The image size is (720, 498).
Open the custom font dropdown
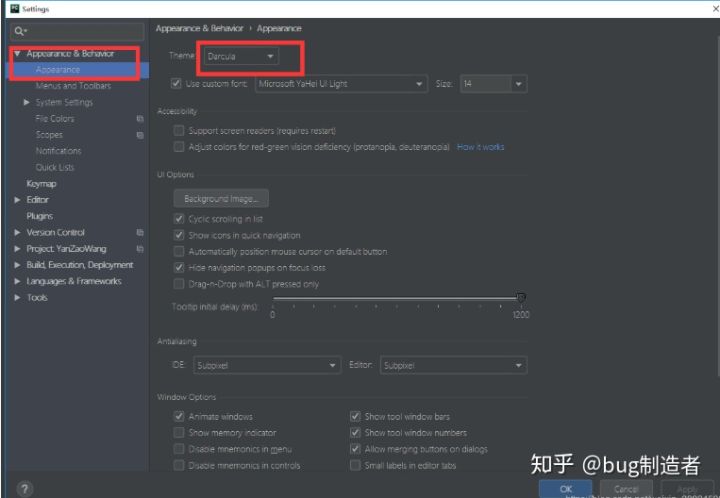coord(341,84)
